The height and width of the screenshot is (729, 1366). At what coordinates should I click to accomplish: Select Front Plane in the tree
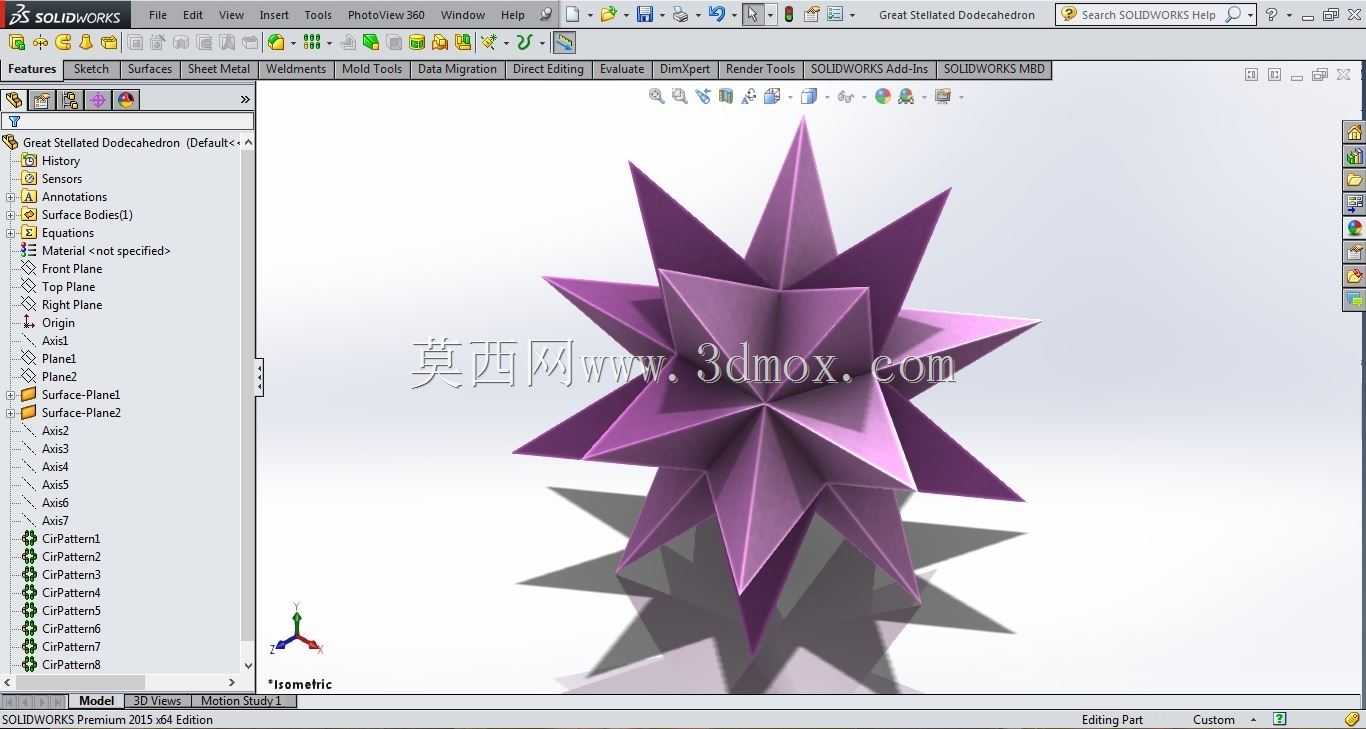pyautogui.click(x=72, y=269)
